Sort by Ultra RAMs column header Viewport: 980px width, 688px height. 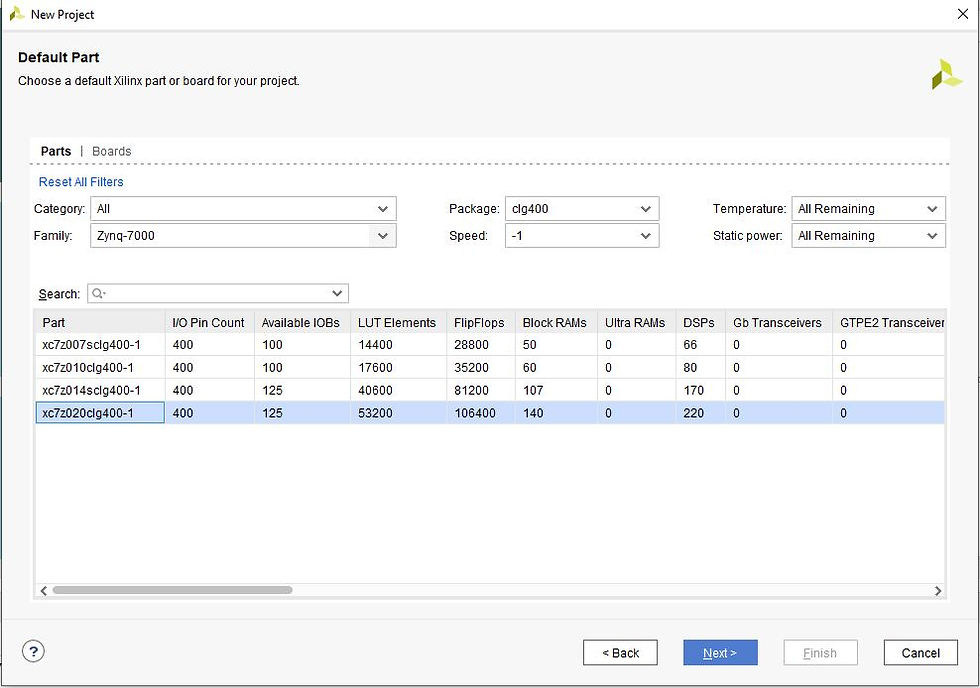coord(636,322)
